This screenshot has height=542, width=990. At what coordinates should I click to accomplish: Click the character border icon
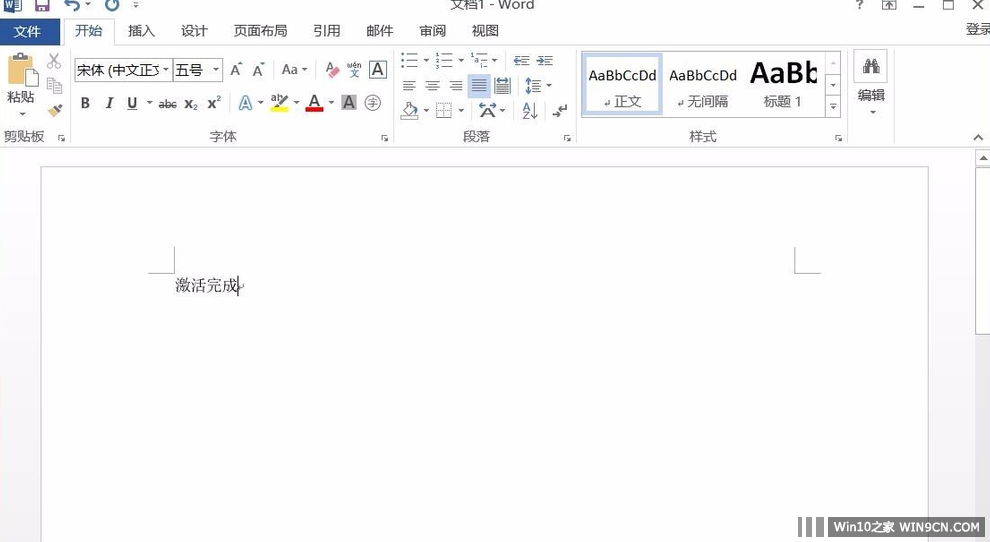(378, 69)
